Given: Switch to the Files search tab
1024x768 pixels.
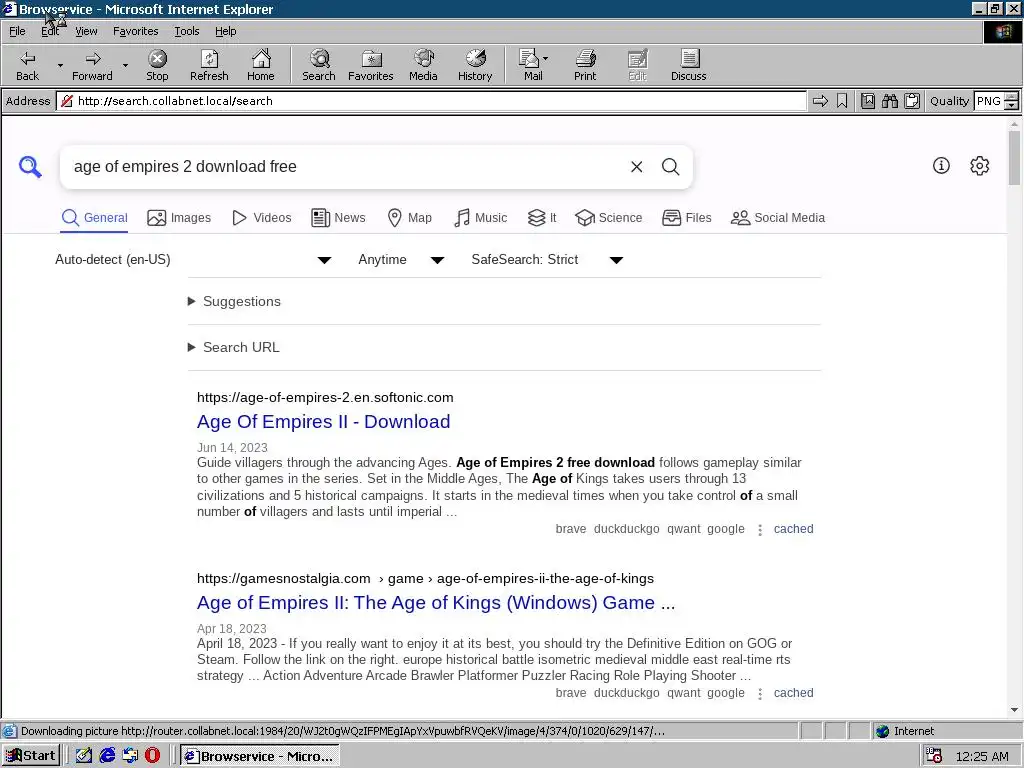Looking at the screenshot, I should tap(686, 217).
